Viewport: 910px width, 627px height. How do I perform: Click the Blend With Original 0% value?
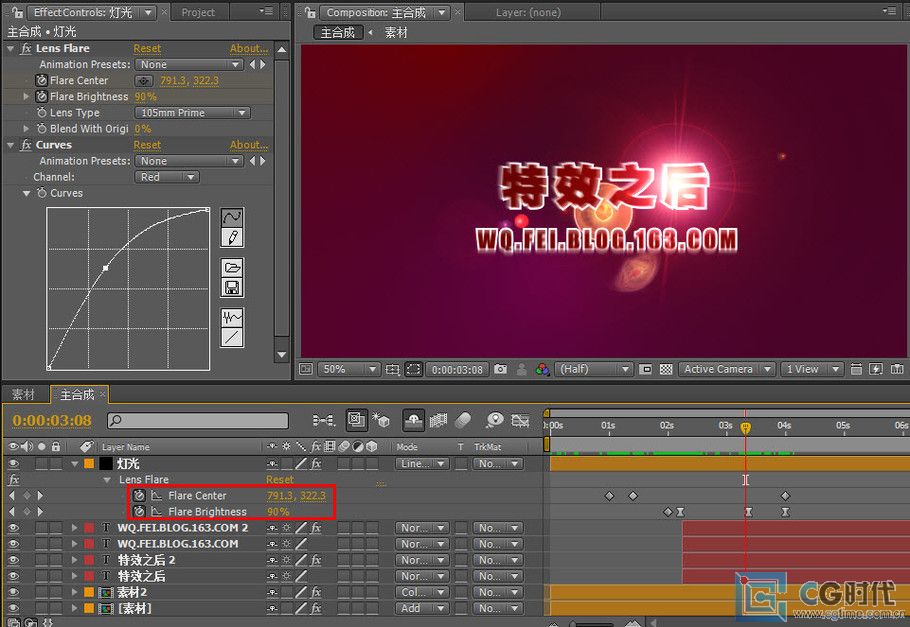click(x=143, y=129)
